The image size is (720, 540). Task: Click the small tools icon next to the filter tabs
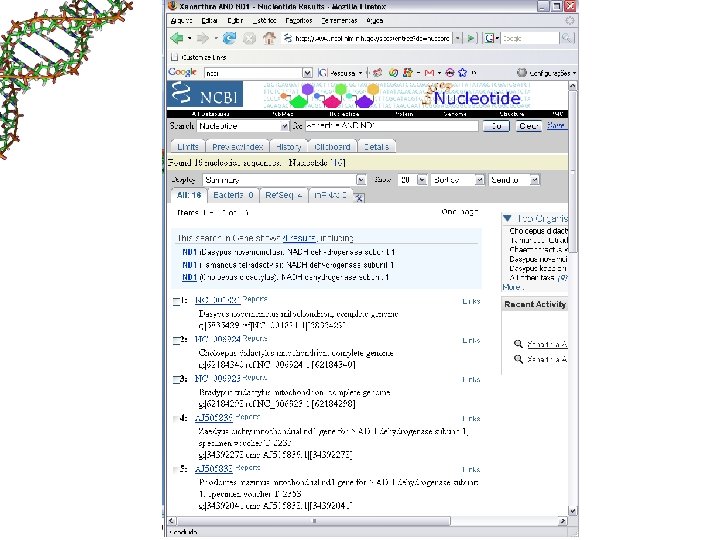click(360, 197)
